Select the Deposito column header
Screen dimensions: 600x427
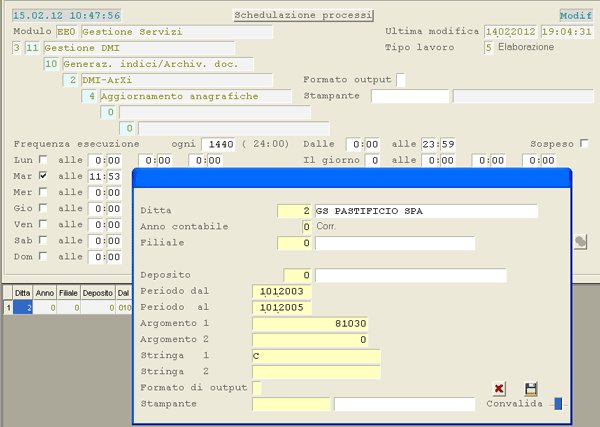(98, 292)
